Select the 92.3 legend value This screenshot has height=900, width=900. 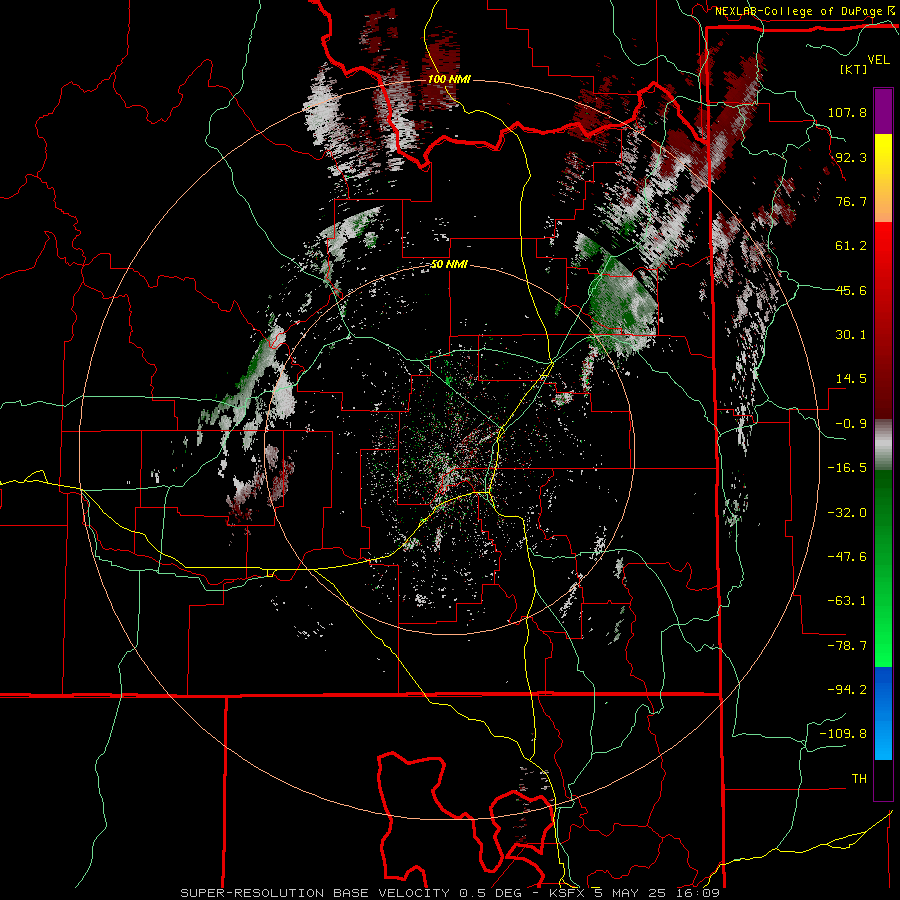point(851,157)
